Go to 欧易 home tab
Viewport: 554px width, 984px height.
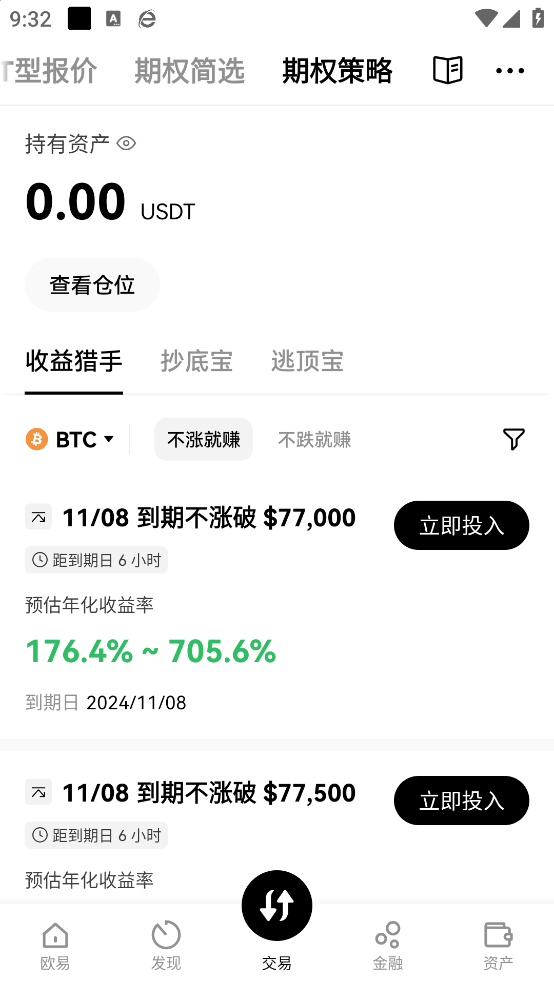click(x=55, y=946)
